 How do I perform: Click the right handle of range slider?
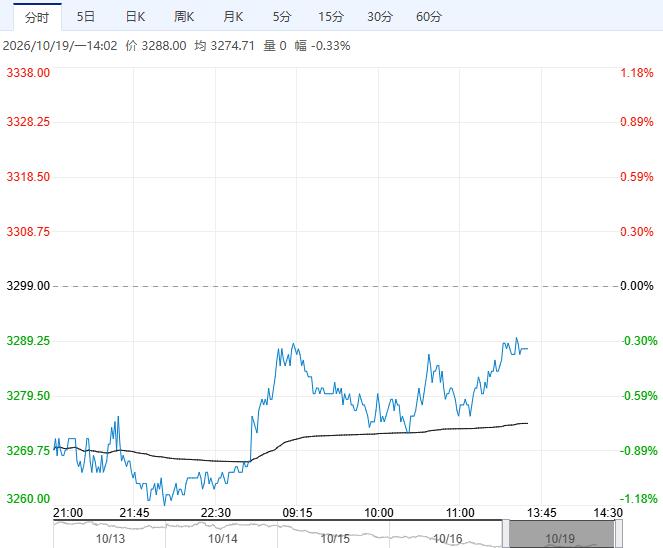pyautogui.click(x=618, y=534)
